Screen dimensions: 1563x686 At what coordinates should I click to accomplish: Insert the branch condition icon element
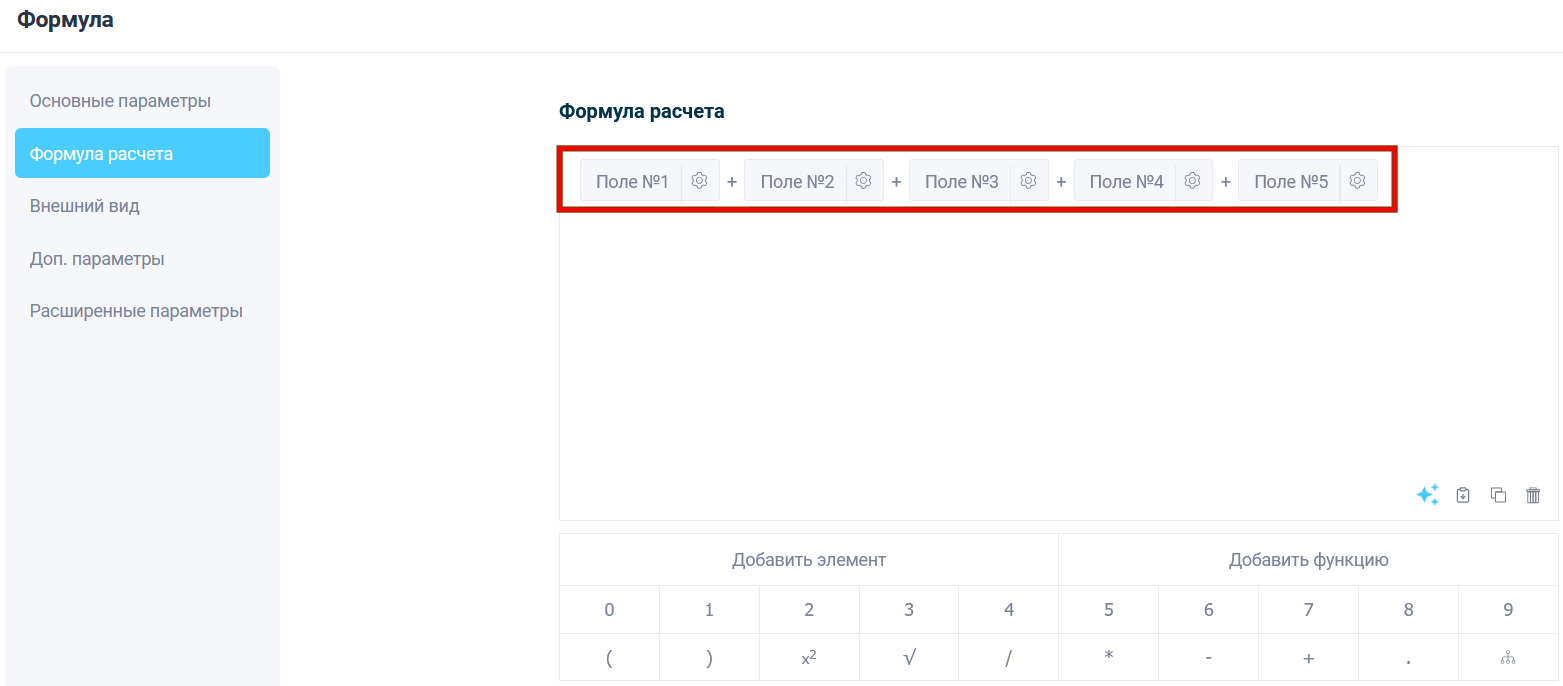click(1508, 658)
